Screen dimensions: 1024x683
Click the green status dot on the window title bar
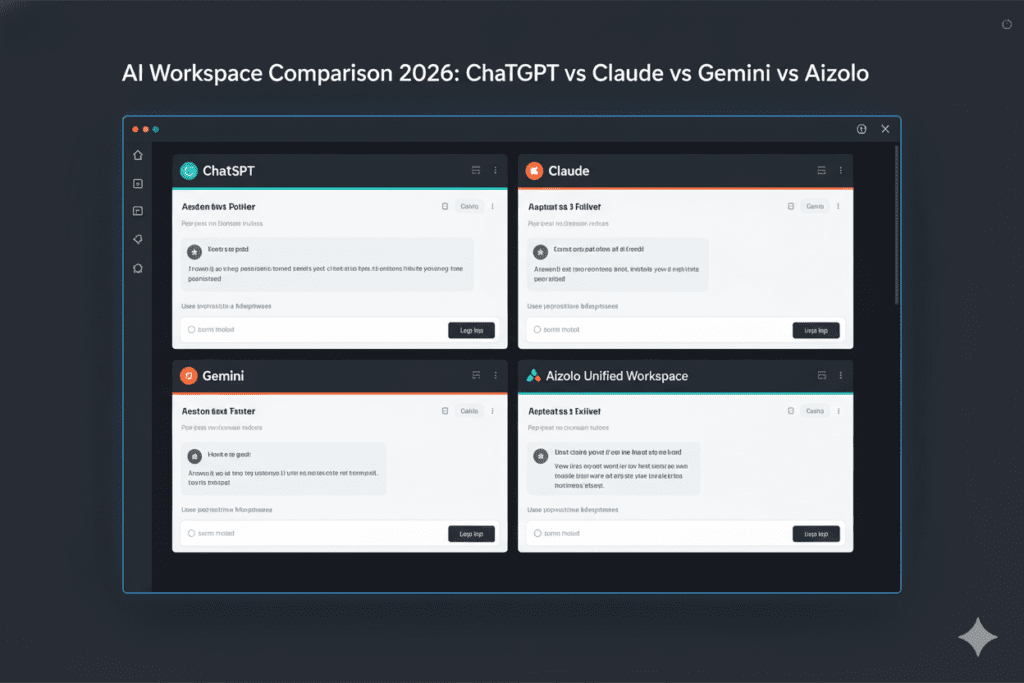coord(157,129)
